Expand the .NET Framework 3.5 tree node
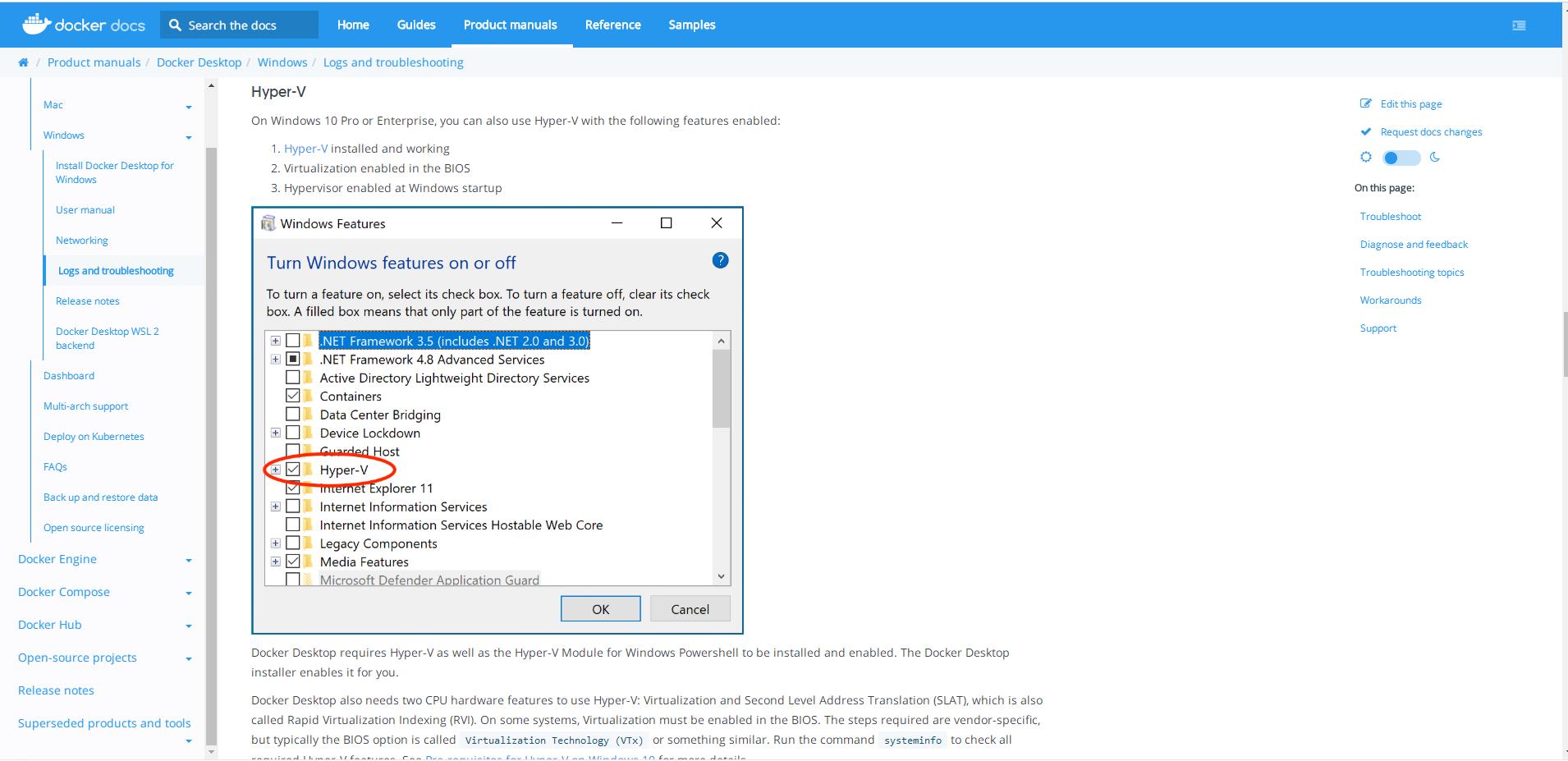The height and width of the screenshot is (761, 1568). click(x=276, y=341)
